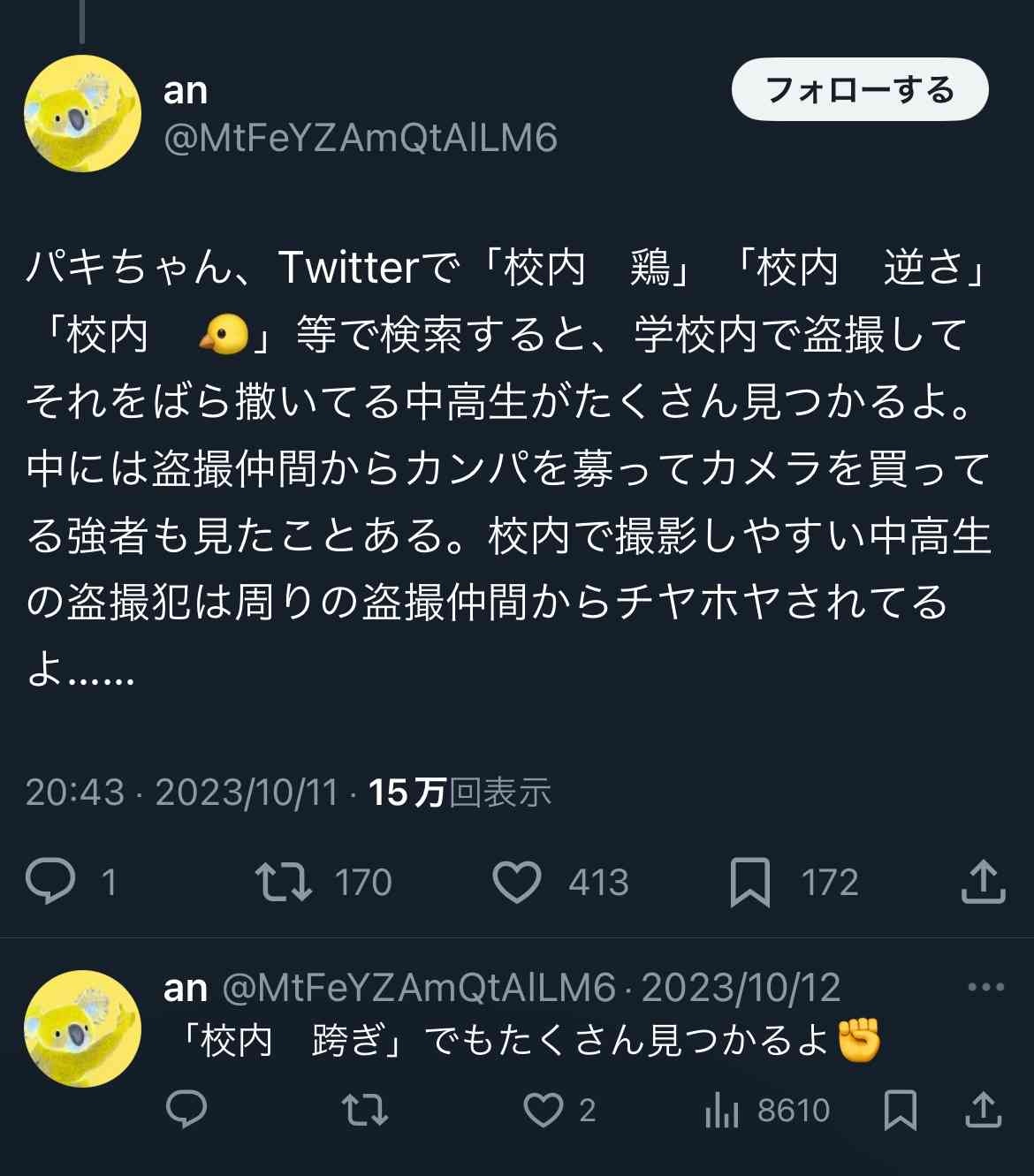Open display name 'an' on reply
The width and height of the screenshot is (1034, 1176).
[186, 988]
